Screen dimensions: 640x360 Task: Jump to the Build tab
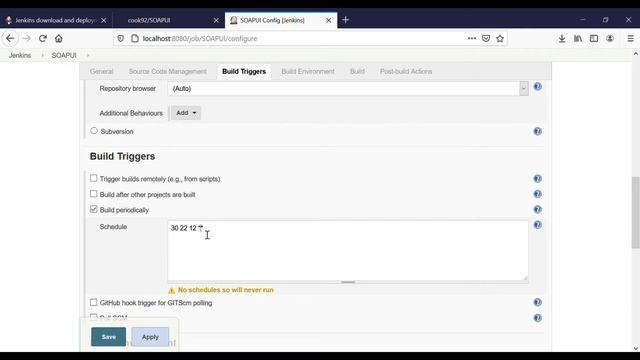pyautogui.click(x=357, y=71)
